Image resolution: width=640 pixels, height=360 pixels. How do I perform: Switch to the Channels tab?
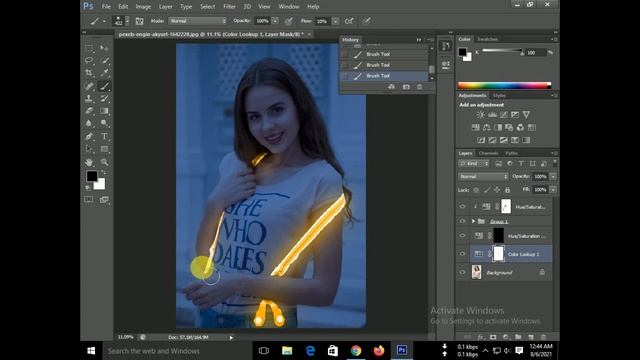[489, 153]
